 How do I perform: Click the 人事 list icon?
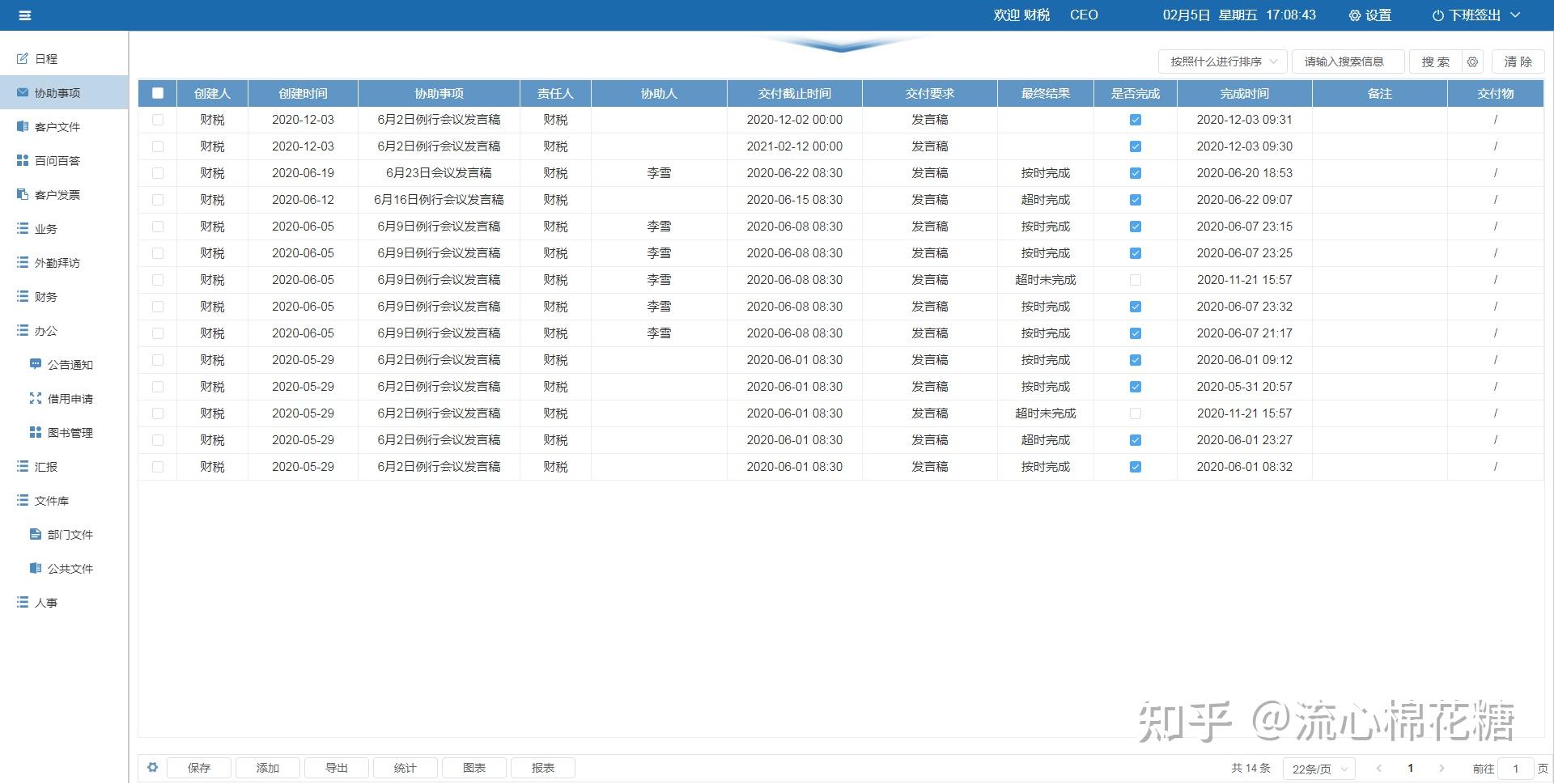(x=23, y=602)
